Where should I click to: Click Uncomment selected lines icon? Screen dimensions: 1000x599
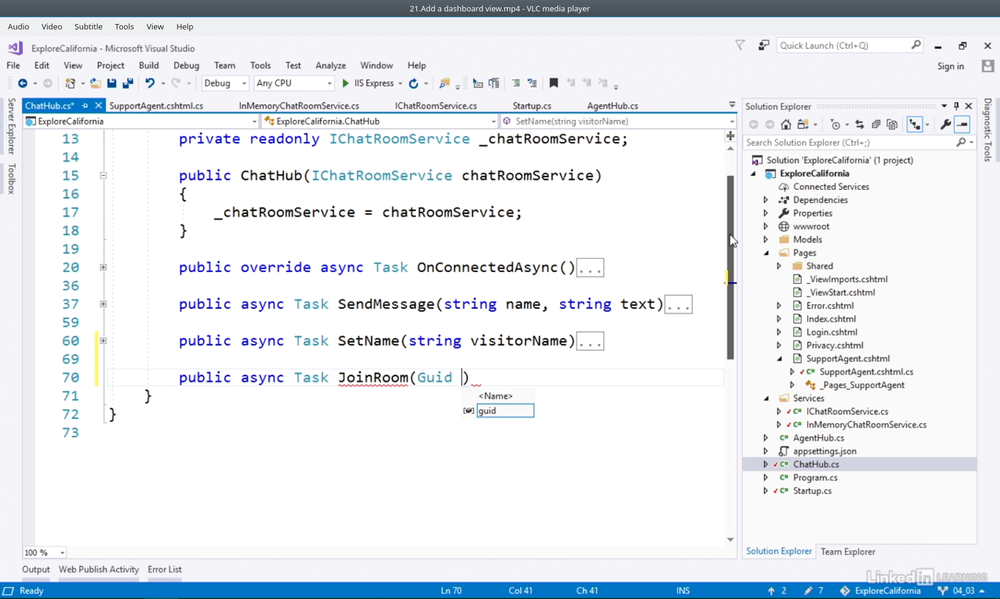(532, 84)
